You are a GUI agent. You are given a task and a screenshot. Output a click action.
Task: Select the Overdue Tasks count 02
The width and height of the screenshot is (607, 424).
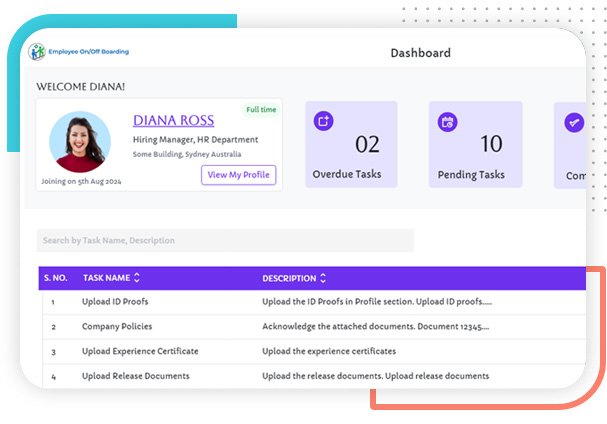click(x=367, y=145)
